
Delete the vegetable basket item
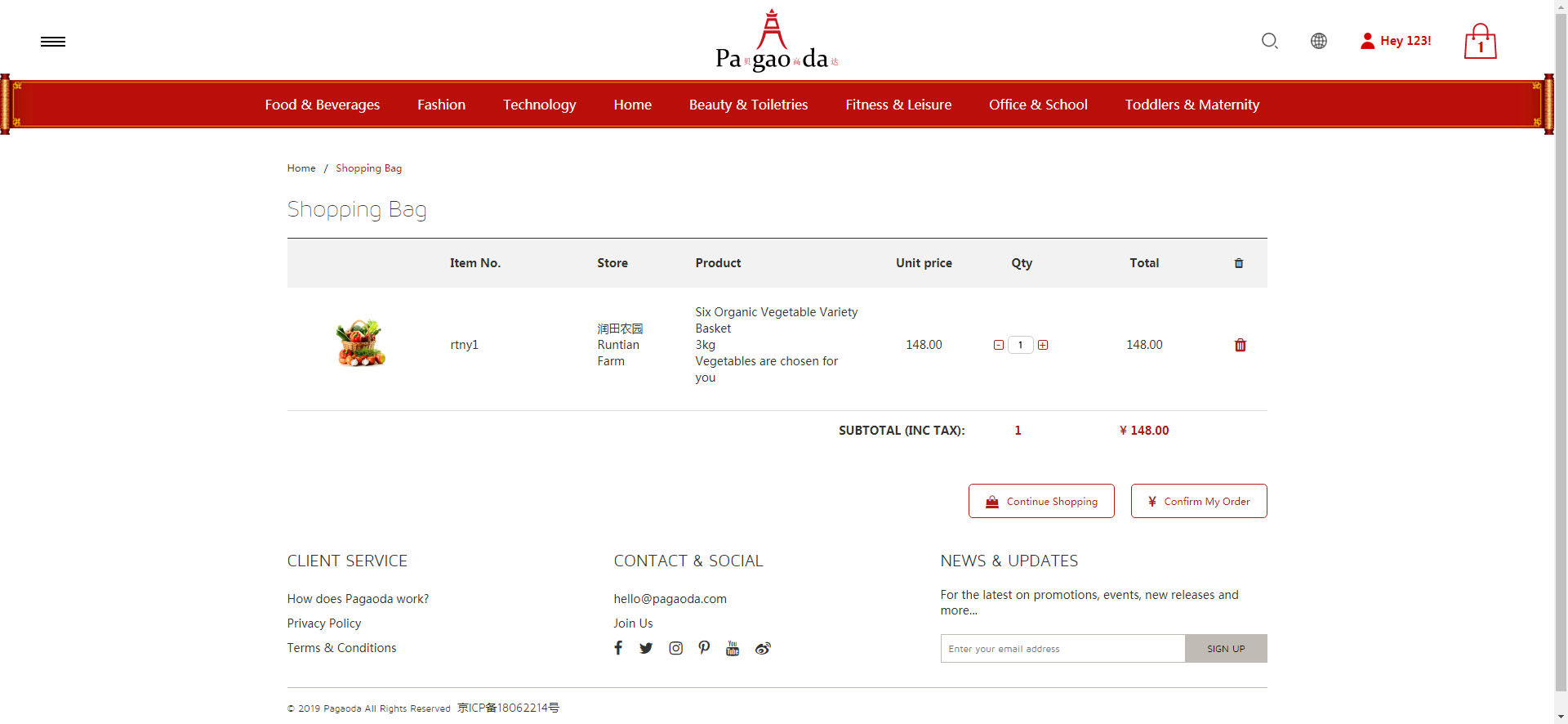[1240, 345]
